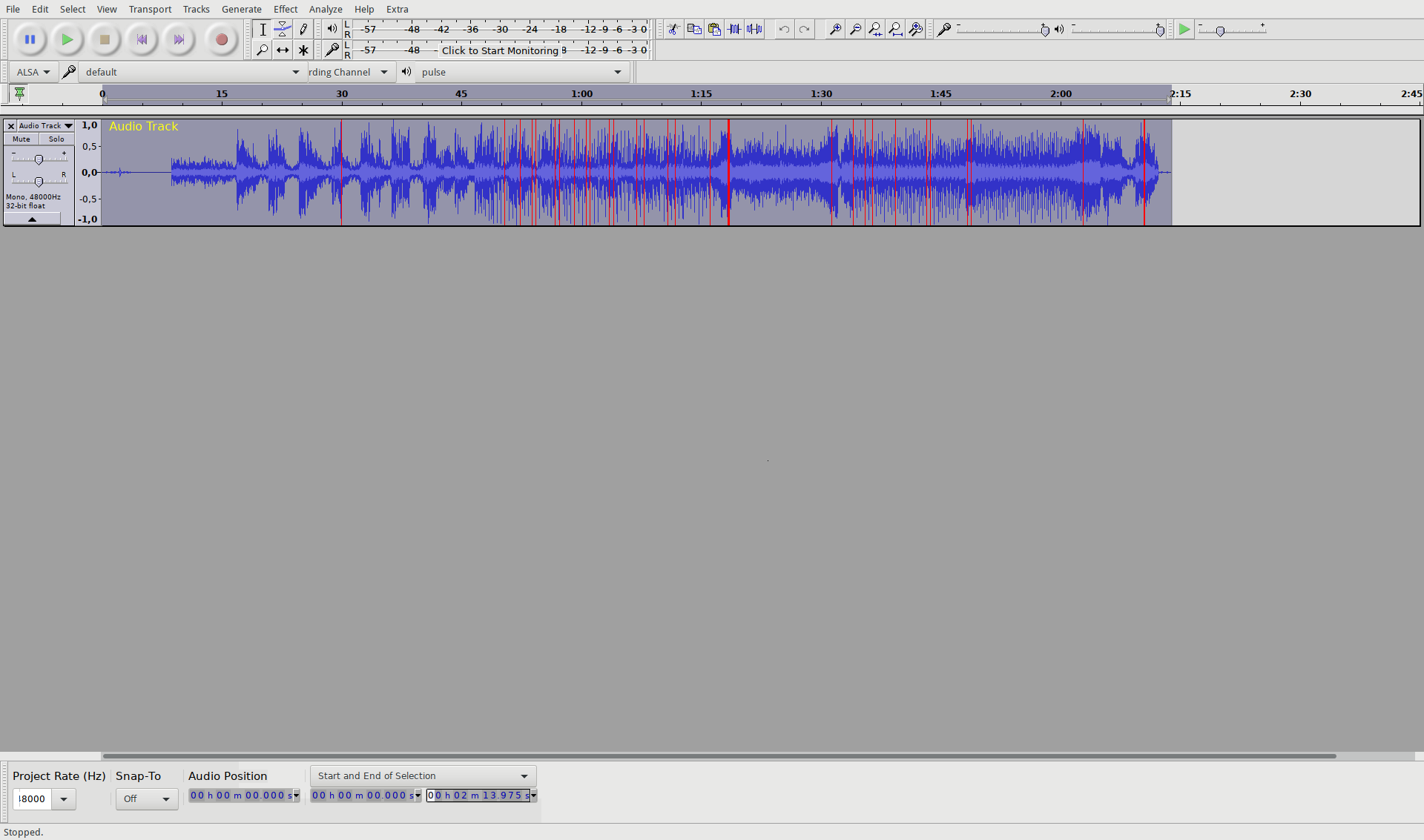Screen dimensions: 1424x840
Task: Open the Tracks menu
Action: tap(197, 9)
